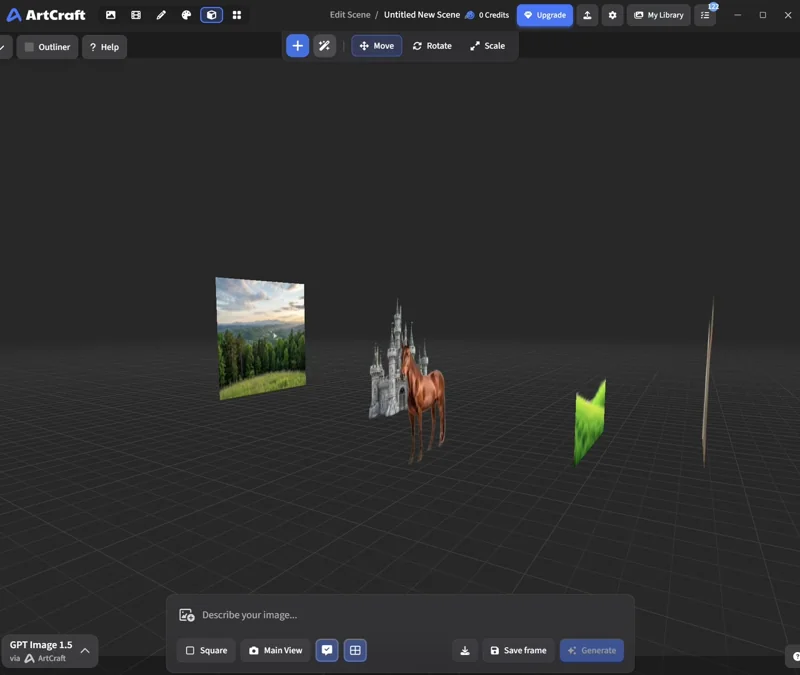Click the add reference image icon in prompt
This screenshot has height=675, width=800.
point(187,615)
